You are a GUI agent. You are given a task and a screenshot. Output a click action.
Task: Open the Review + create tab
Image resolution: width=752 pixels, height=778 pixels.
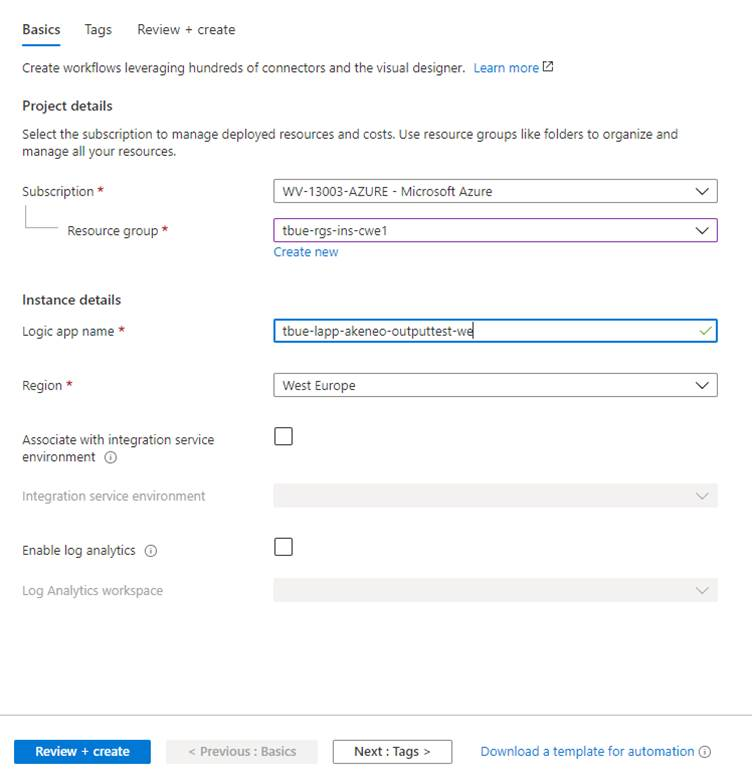186,30
